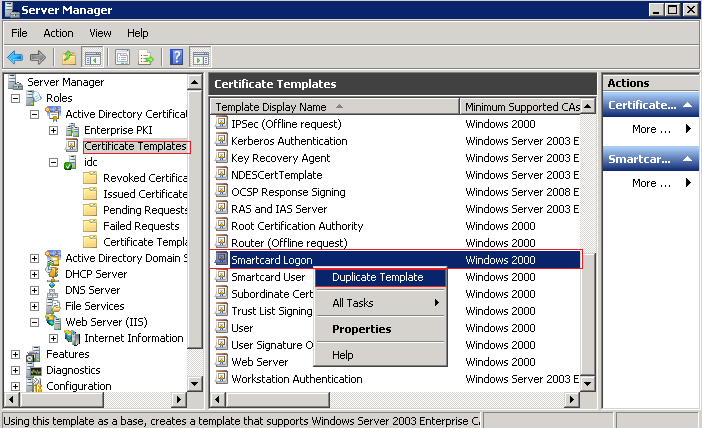
Task: Select the OCSP Response Signing template
Action: tap(288, 192)
